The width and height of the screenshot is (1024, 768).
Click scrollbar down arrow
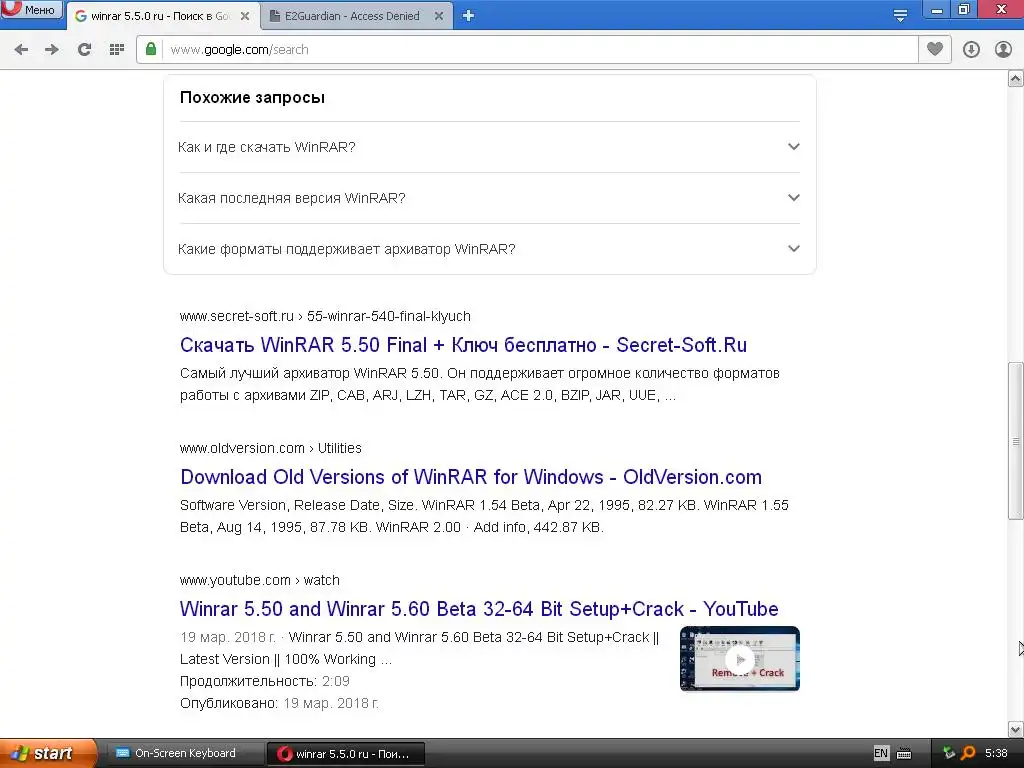[x=1016, y=729]
